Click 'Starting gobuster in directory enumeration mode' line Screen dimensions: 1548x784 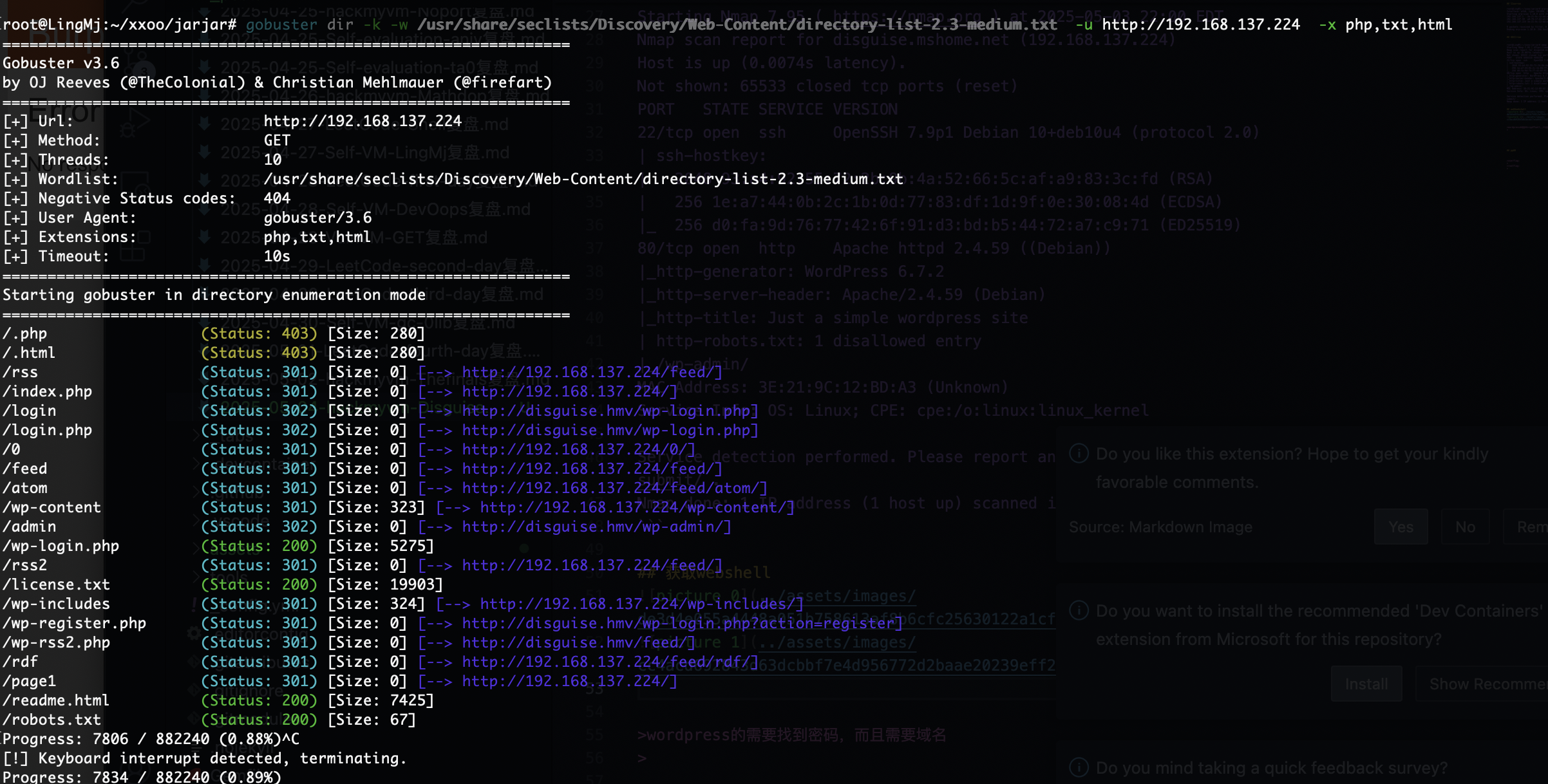pos(214,295)
